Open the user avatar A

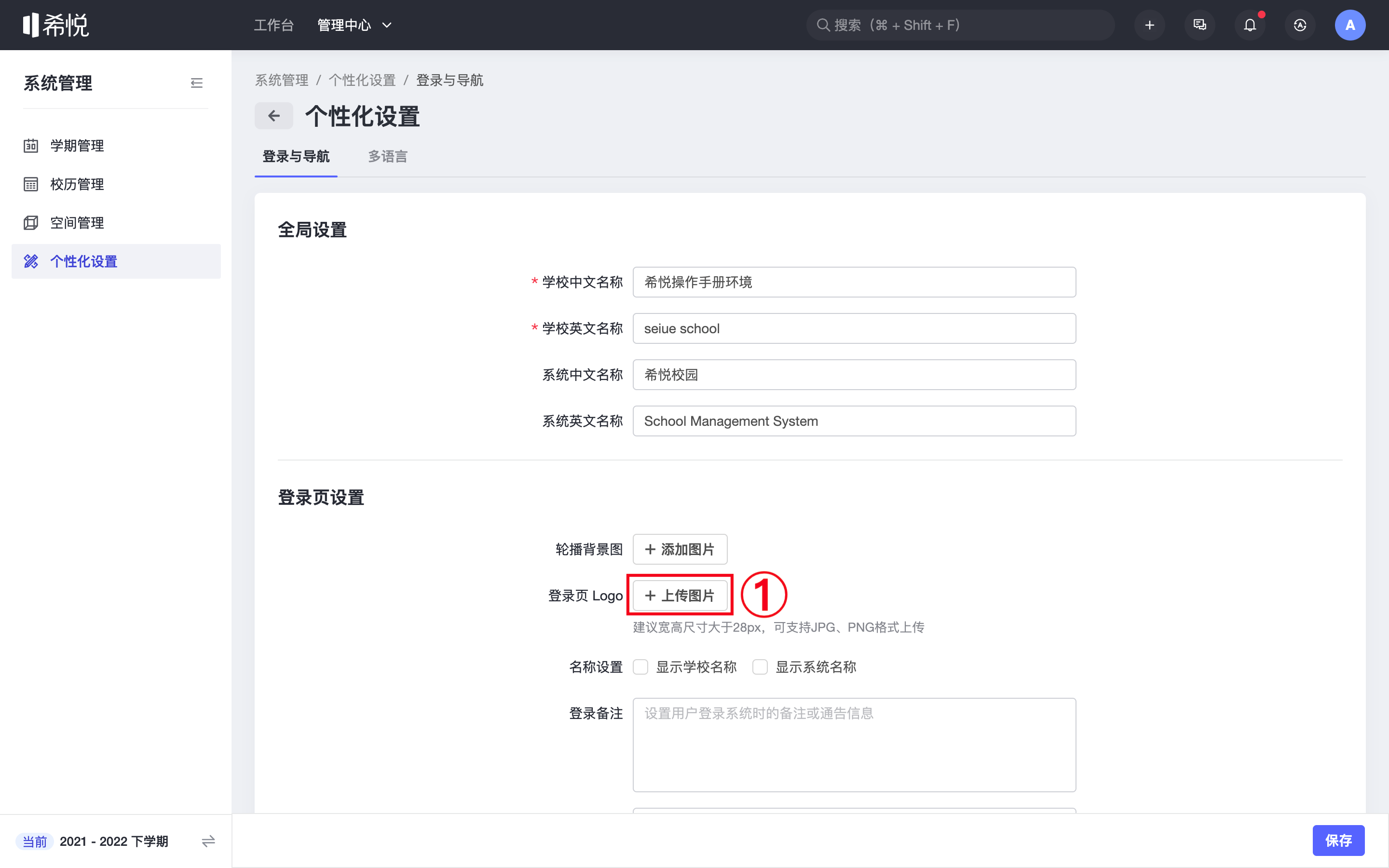click(1349, 25)
